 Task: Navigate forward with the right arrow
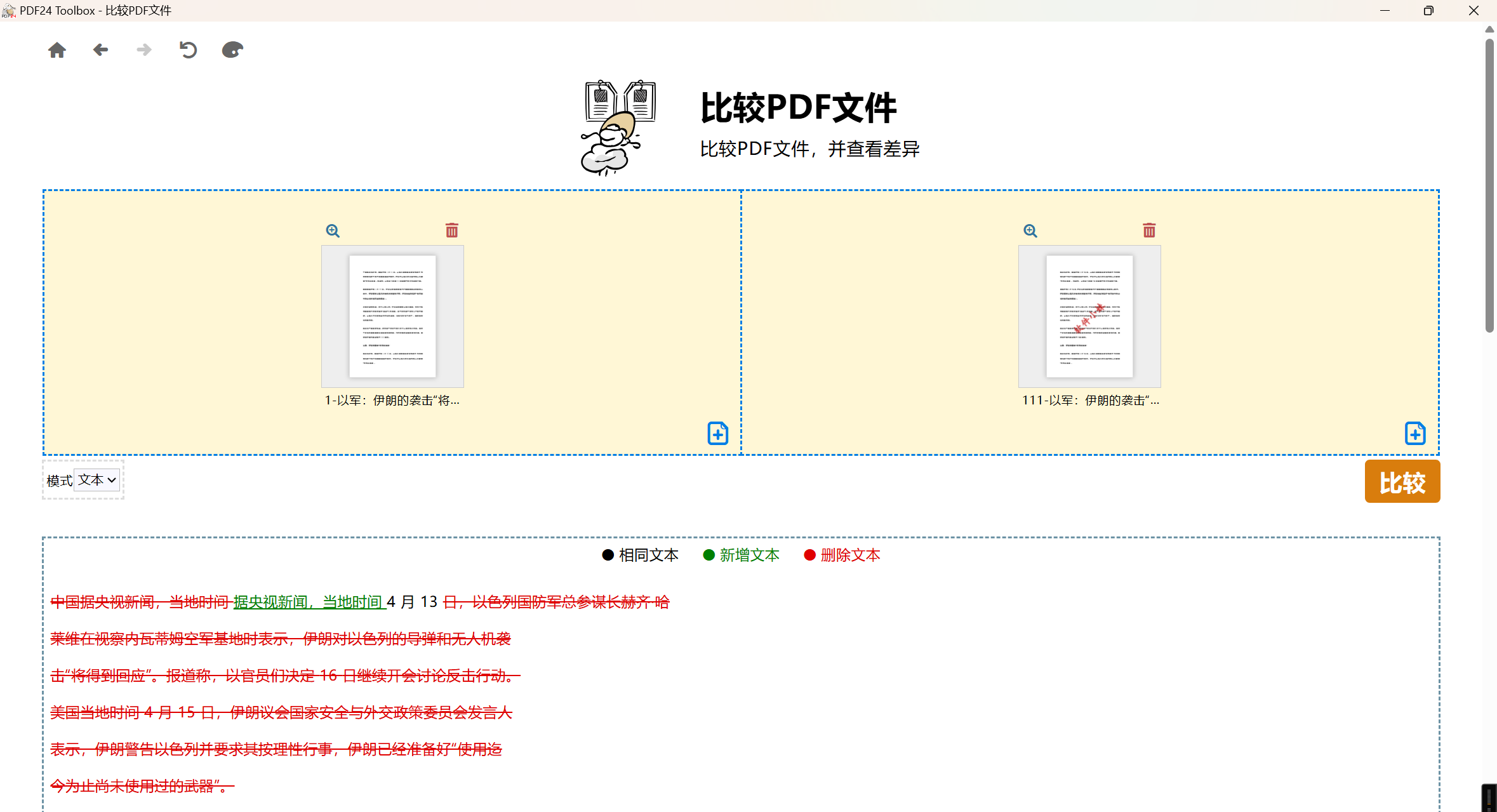[144, 50]
